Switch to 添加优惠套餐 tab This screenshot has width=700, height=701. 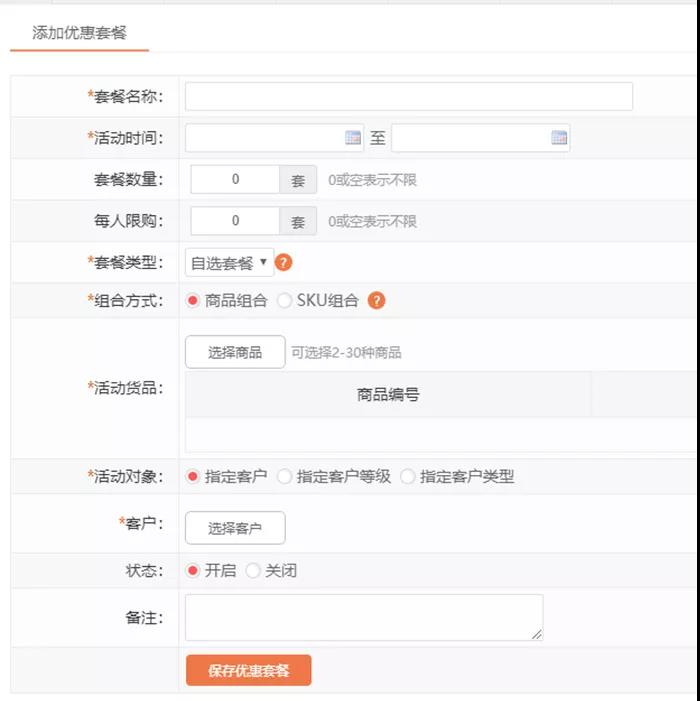pos(79,33)
